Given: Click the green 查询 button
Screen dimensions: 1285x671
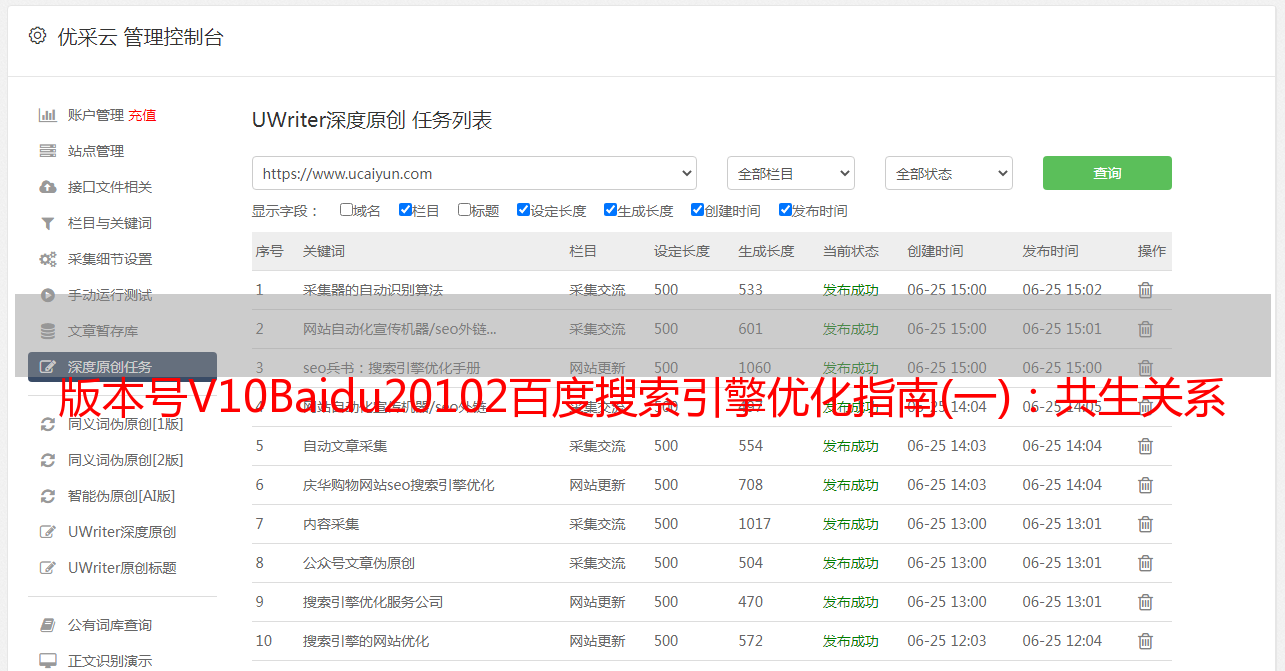Looking at the screenshot, I should pos(1106,173).
